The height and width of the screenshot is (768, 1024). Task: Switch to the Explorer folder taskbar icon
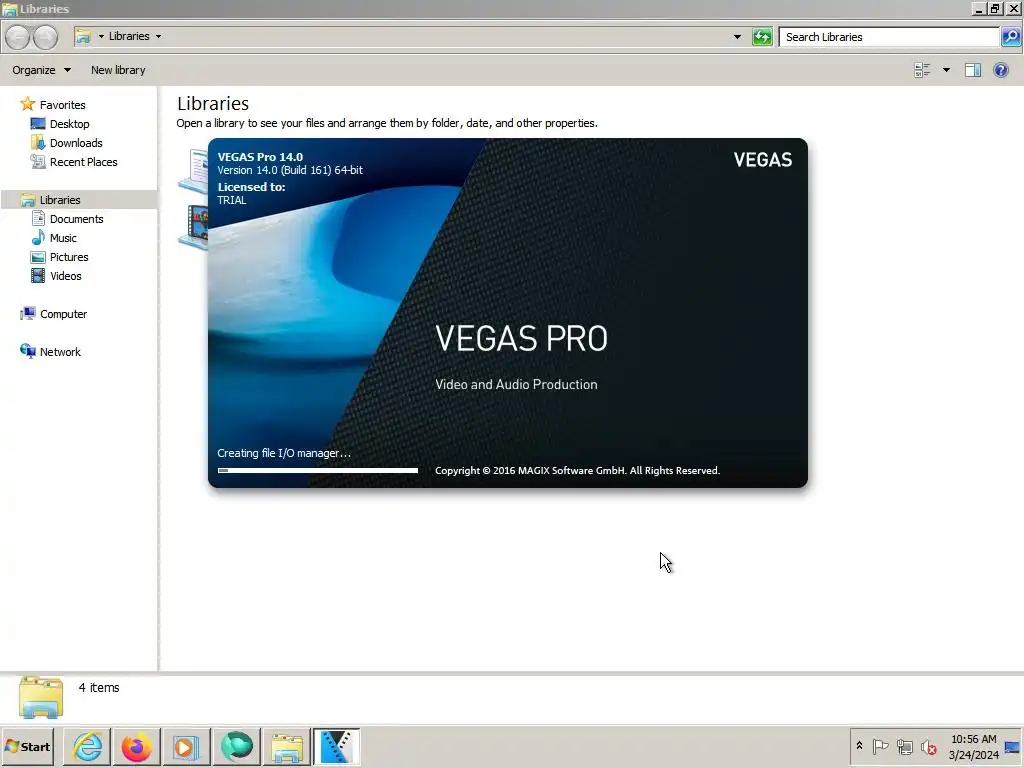(286, 746)
